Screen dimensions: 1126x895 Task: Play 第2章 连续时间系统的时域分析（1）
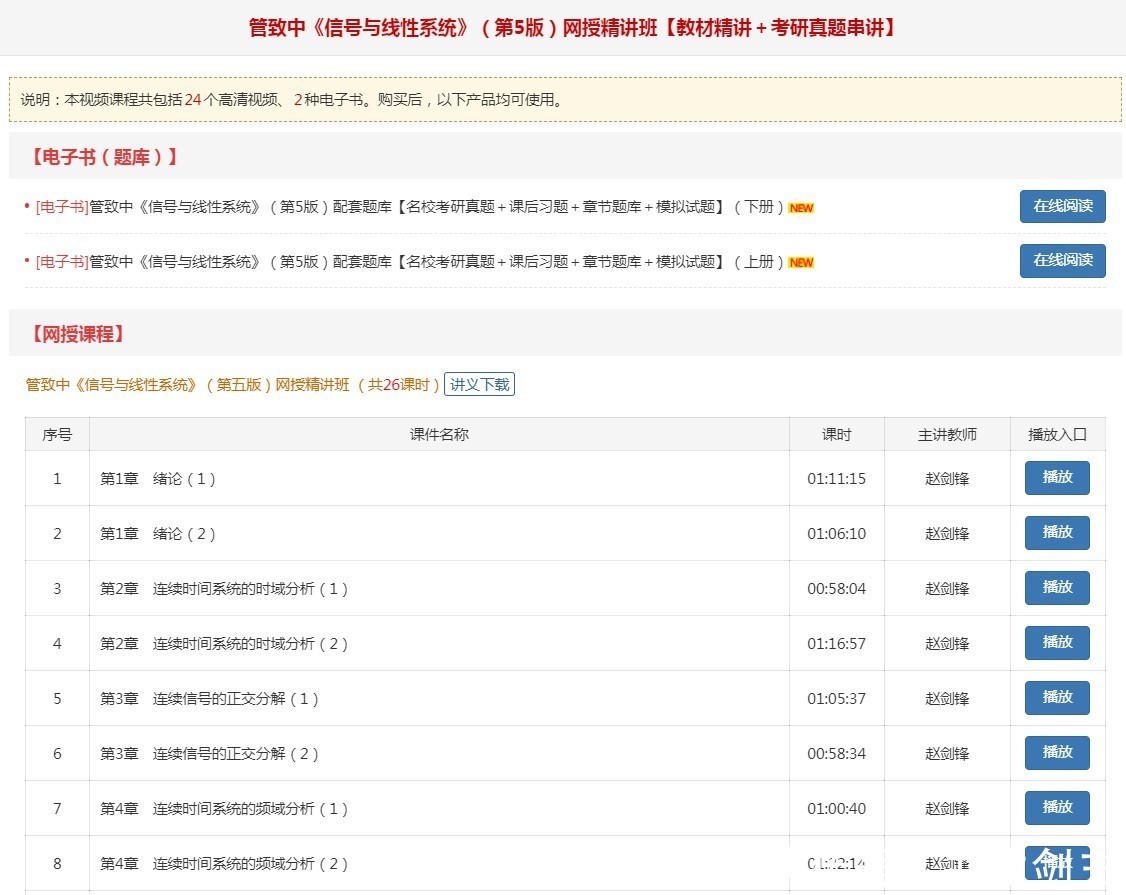[1056, 588]
